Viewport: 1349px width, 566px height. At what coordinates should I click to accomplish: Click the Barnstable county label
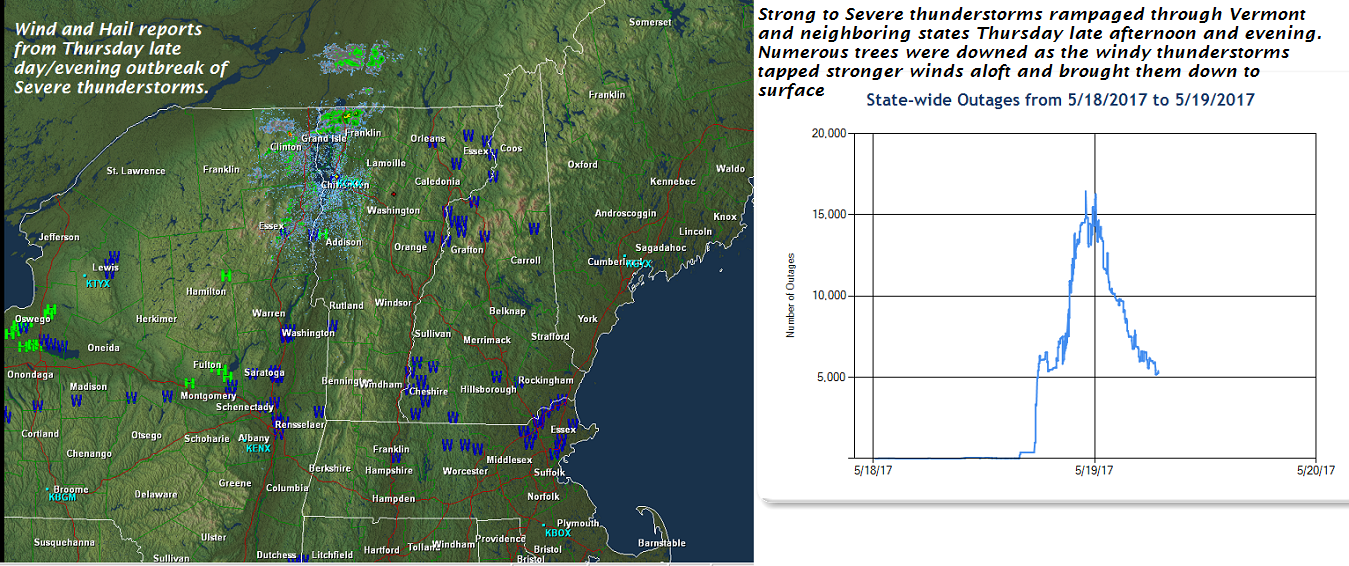coord(662,543)
